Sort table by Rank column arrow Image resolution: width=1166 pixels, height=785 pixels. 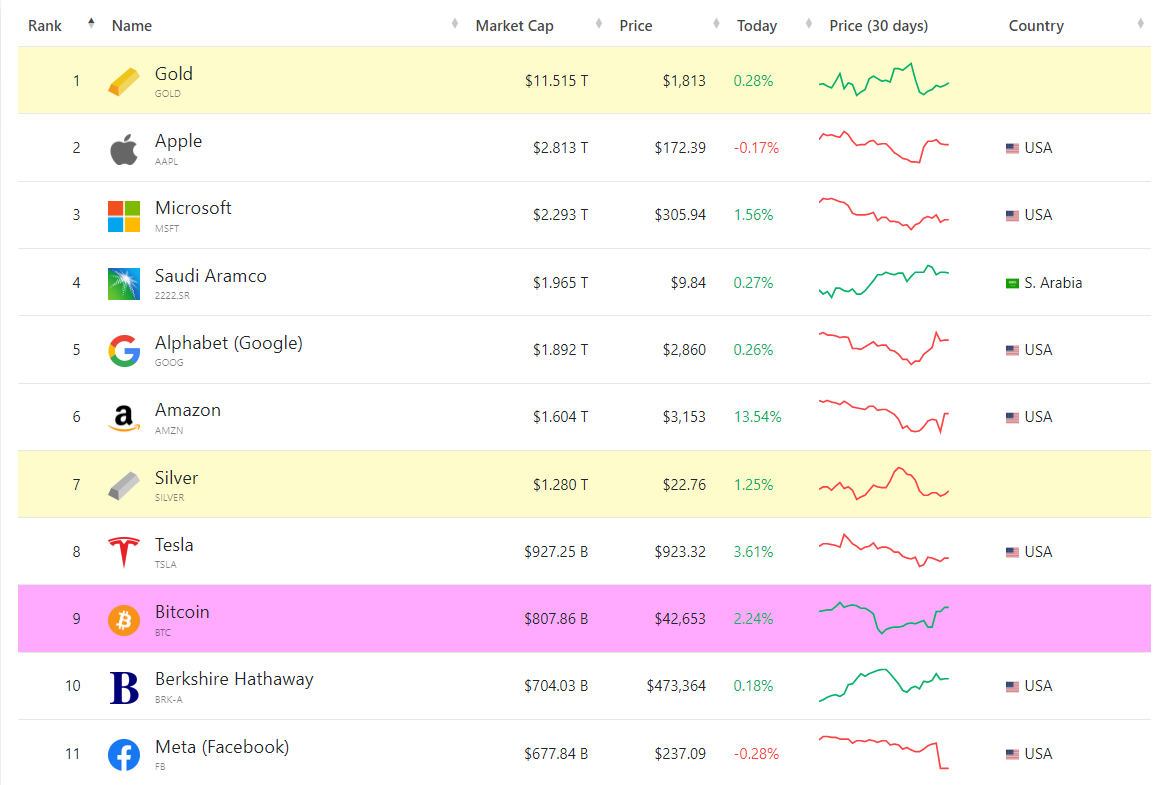click(x=91, y=23)
